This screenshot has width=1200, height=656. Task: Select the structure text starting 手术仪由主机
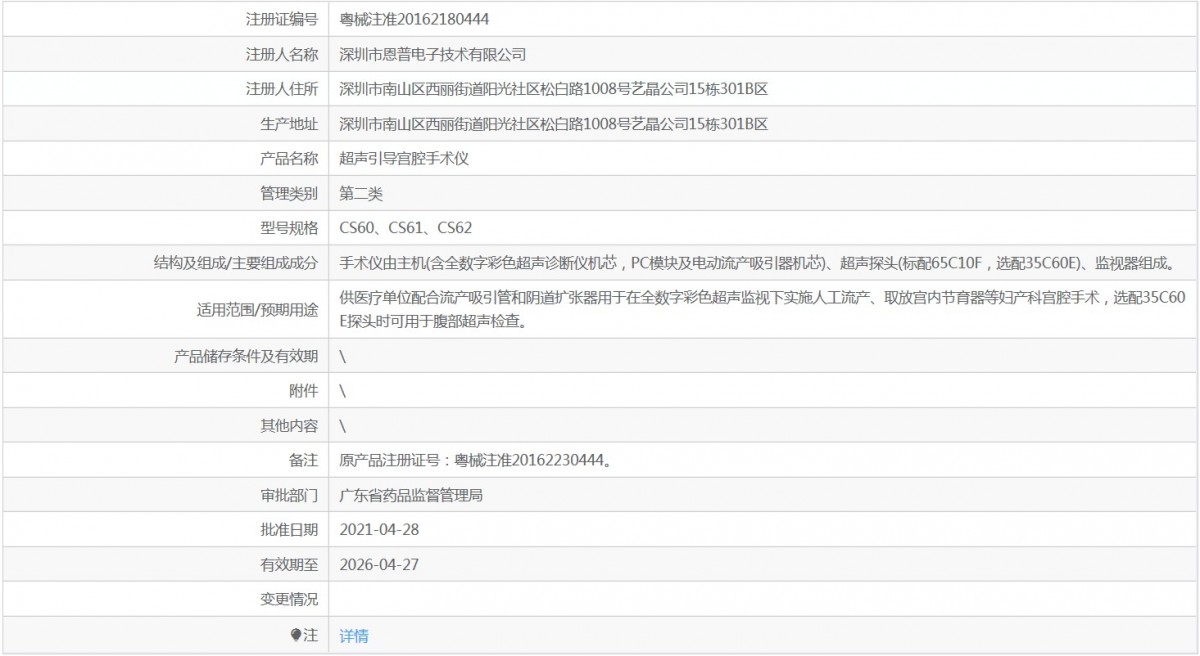[x=756, y=264]
